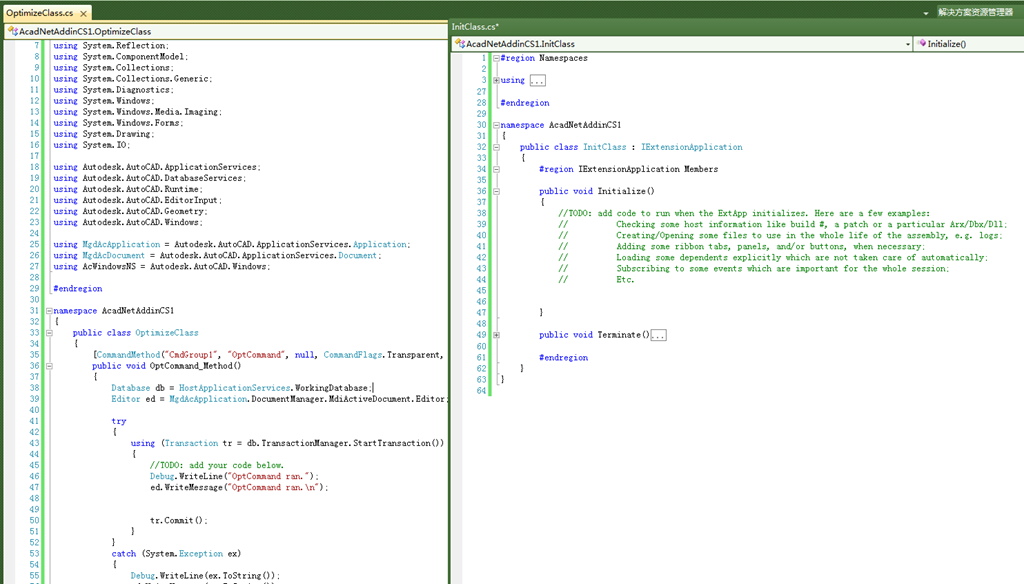Activate the InitClass.cs* tab
The image size is (1024, 584).
coord(475,27)
